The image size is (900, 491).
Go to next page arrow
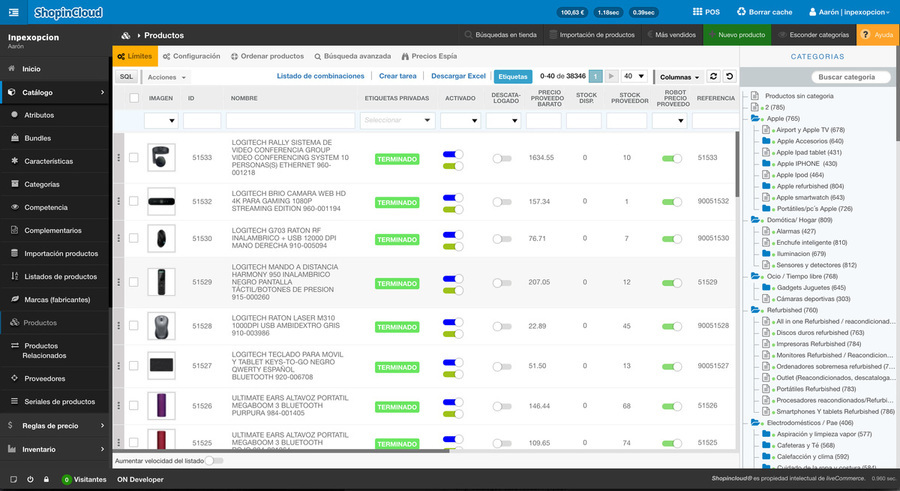pos(611,76)
